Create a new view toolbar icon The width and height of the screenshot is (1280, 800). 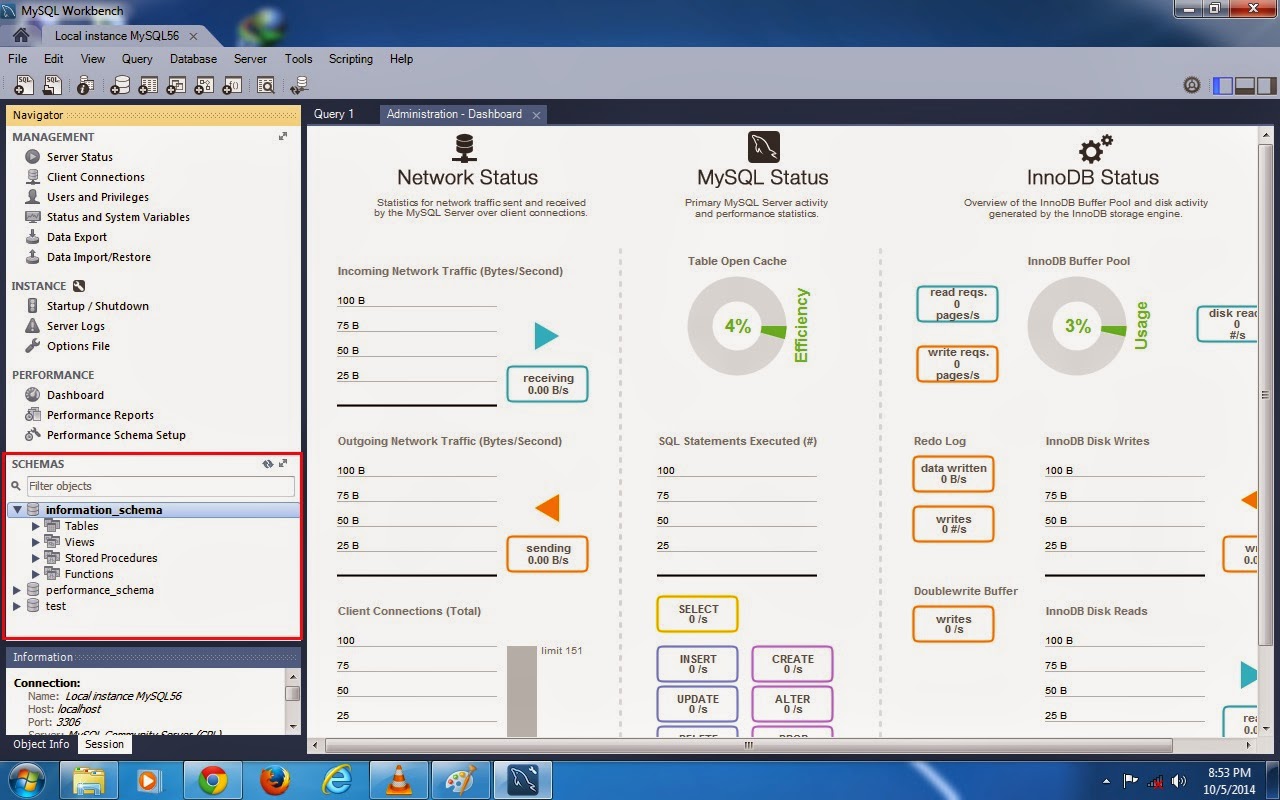(176, 86)
